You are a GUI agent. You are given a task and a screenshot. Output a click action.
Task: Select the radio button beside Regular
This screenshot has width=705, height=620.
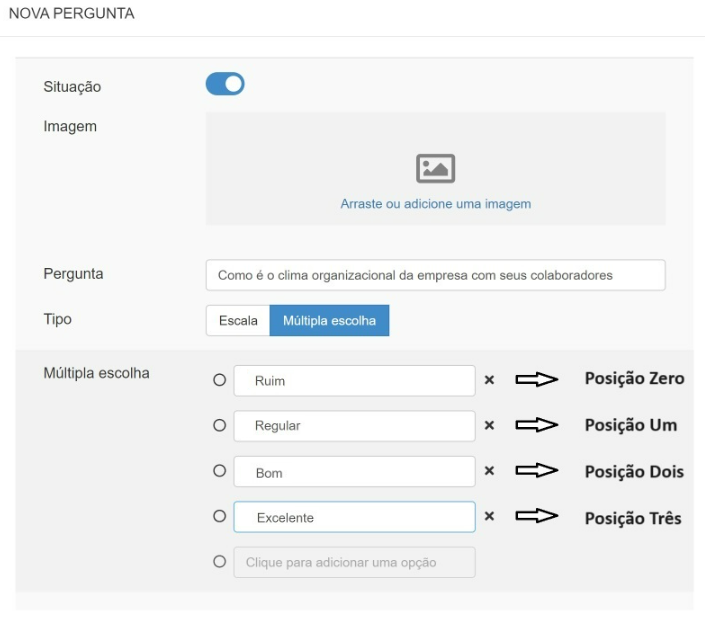(219, 425)
